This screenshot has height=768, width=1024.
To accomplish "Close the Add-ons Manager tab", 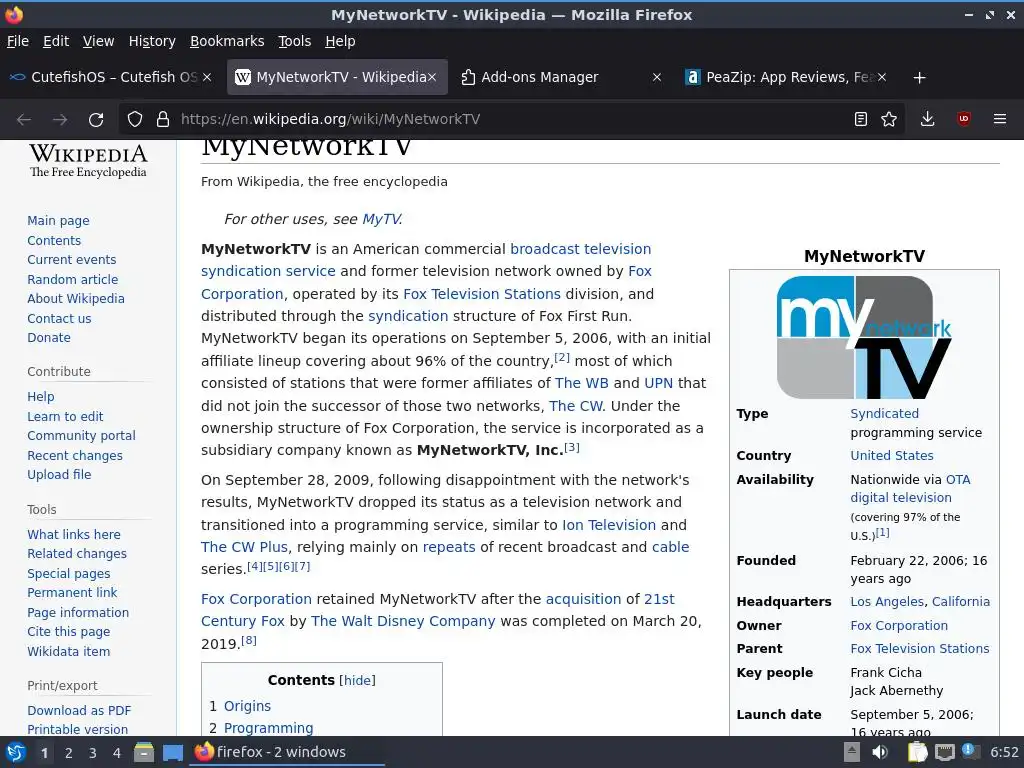I will [x=657, y=77].
